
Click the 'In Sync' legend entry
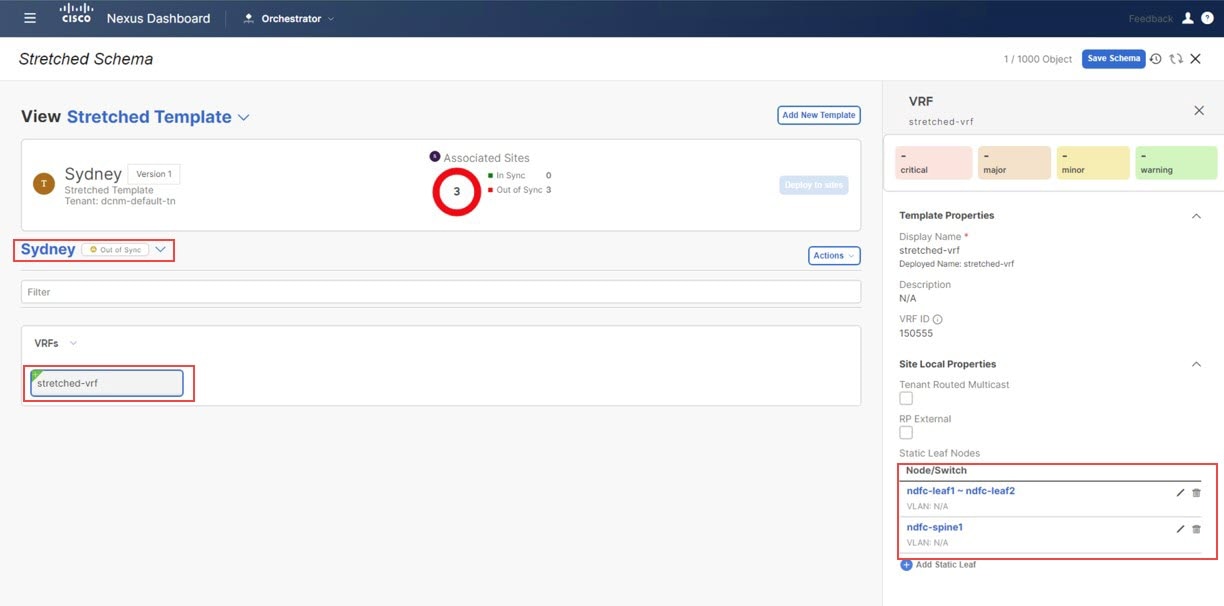click(x=520, y=176)
